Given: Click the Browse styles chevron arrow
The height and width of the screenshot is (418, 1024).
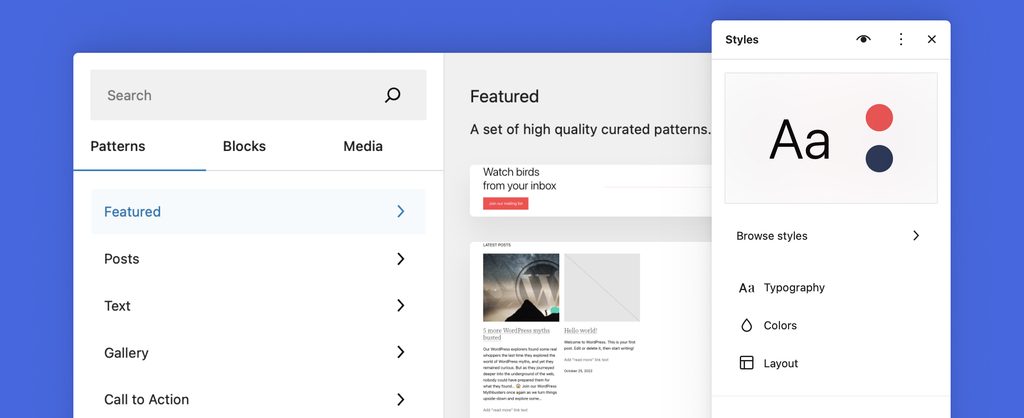Looking at the screenshot, I should click(x=916, y=236).
